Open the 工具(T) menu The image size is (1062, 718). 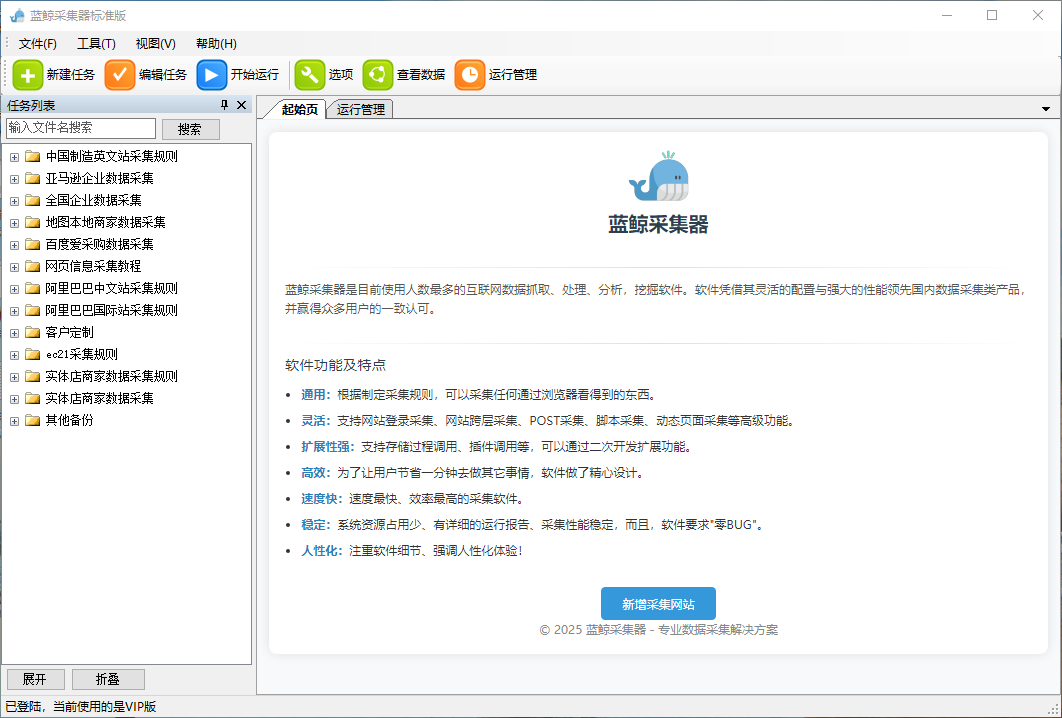[x=96, y=43]
